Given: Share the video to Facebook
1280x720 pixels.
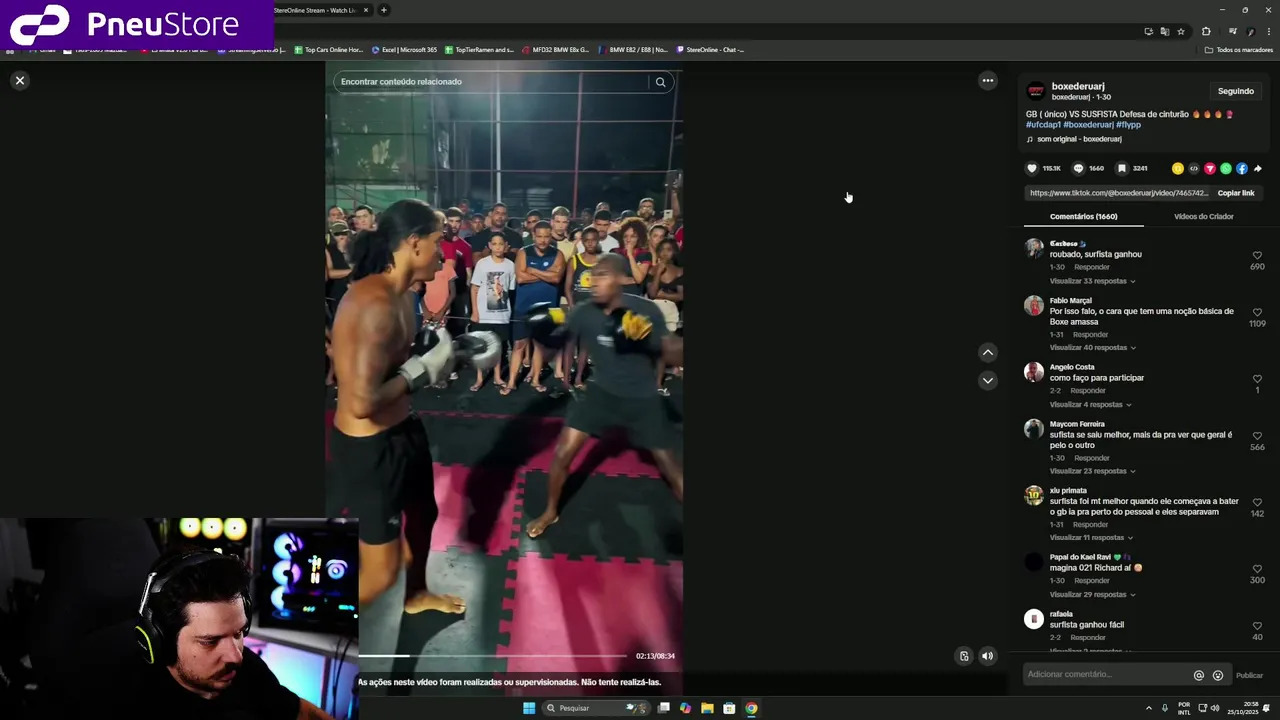Looking at the screenshot, I should point(1241,168).
